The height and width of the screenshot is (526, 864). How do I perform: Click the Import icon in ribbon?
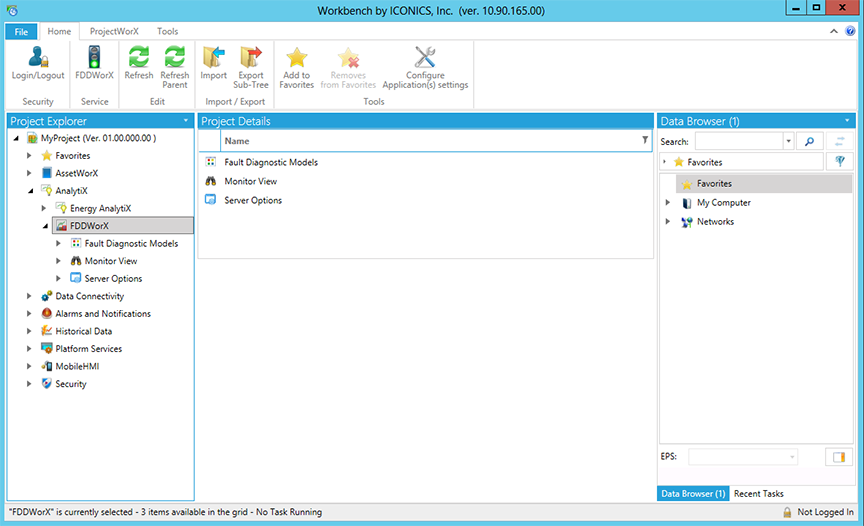pyautogui.click(x=214, y=58)
